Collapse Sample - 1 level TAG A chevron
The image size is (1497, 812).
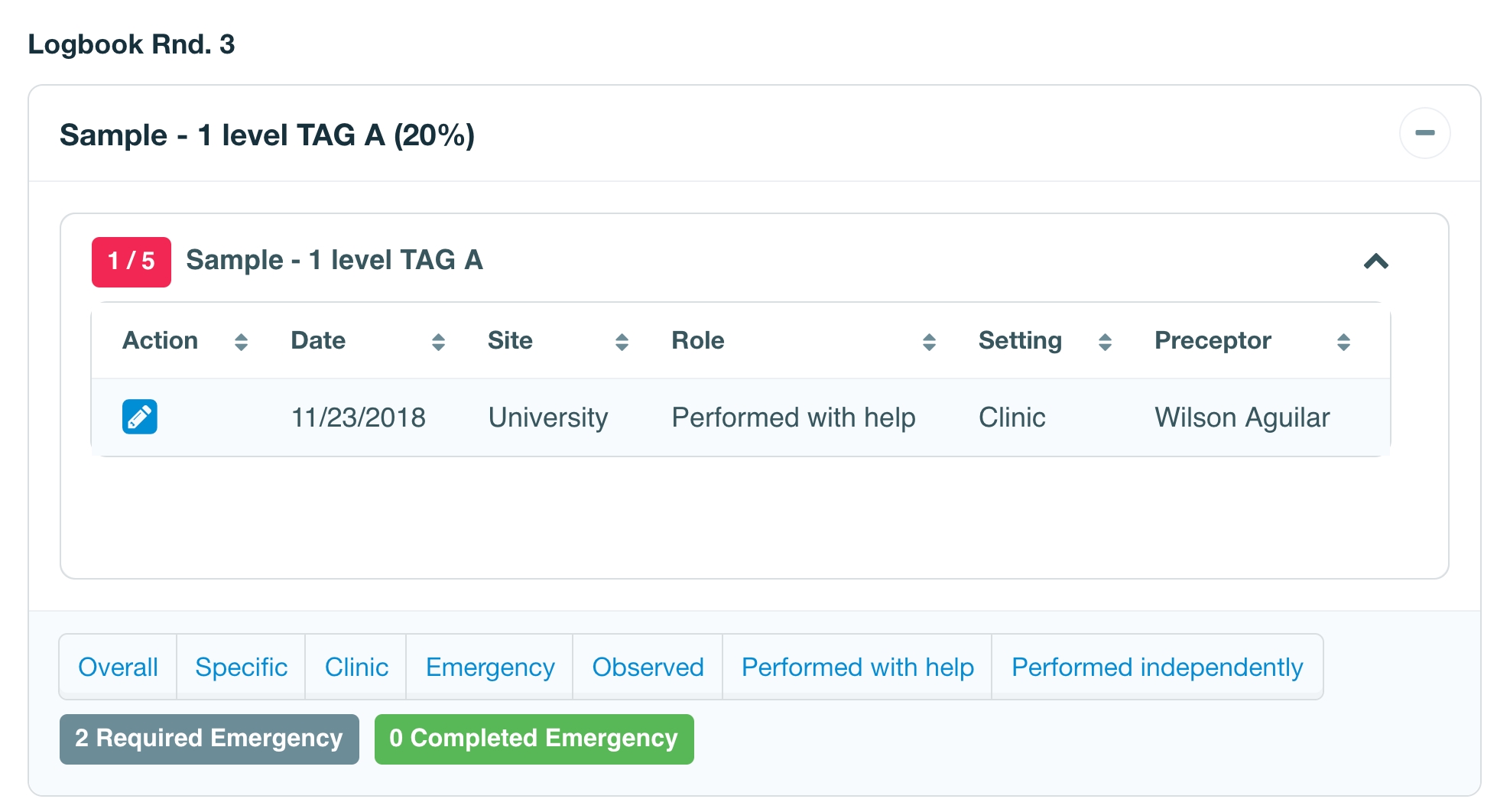click(1375, 261)
